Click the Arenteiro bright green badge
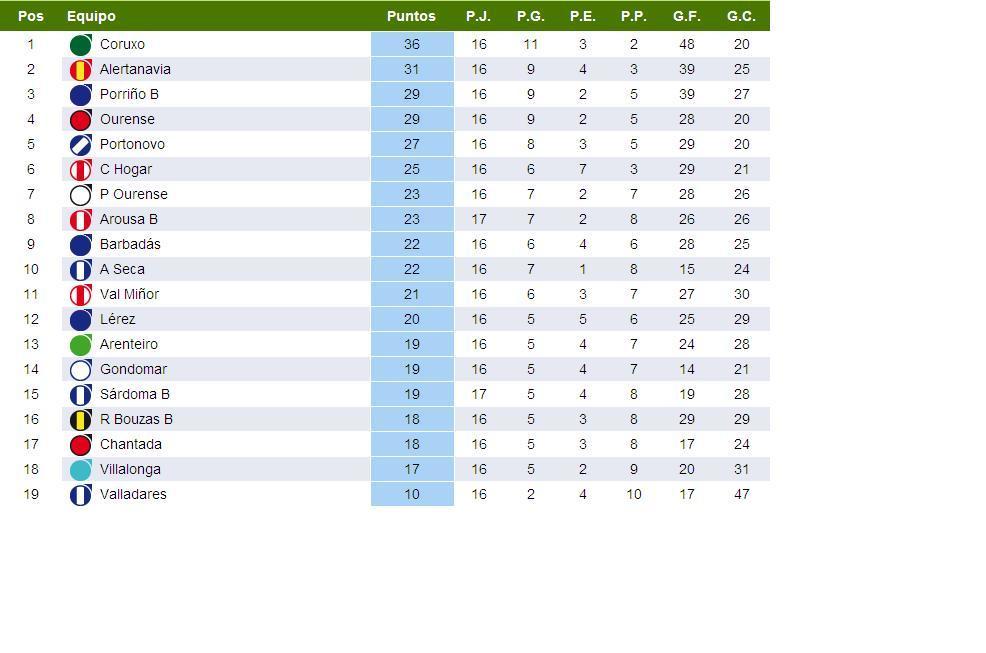Viewport: 986px width, 653px height. 80,345
